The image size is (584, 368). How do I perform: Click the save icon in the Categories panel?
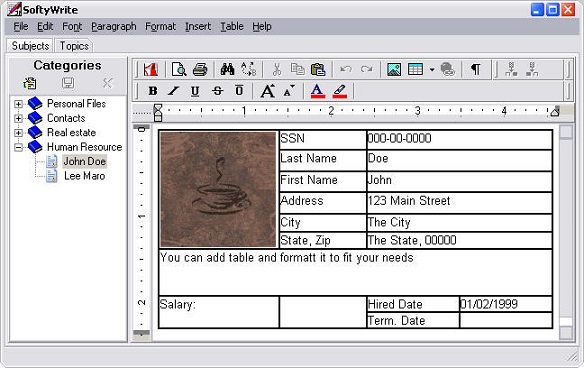68,83
